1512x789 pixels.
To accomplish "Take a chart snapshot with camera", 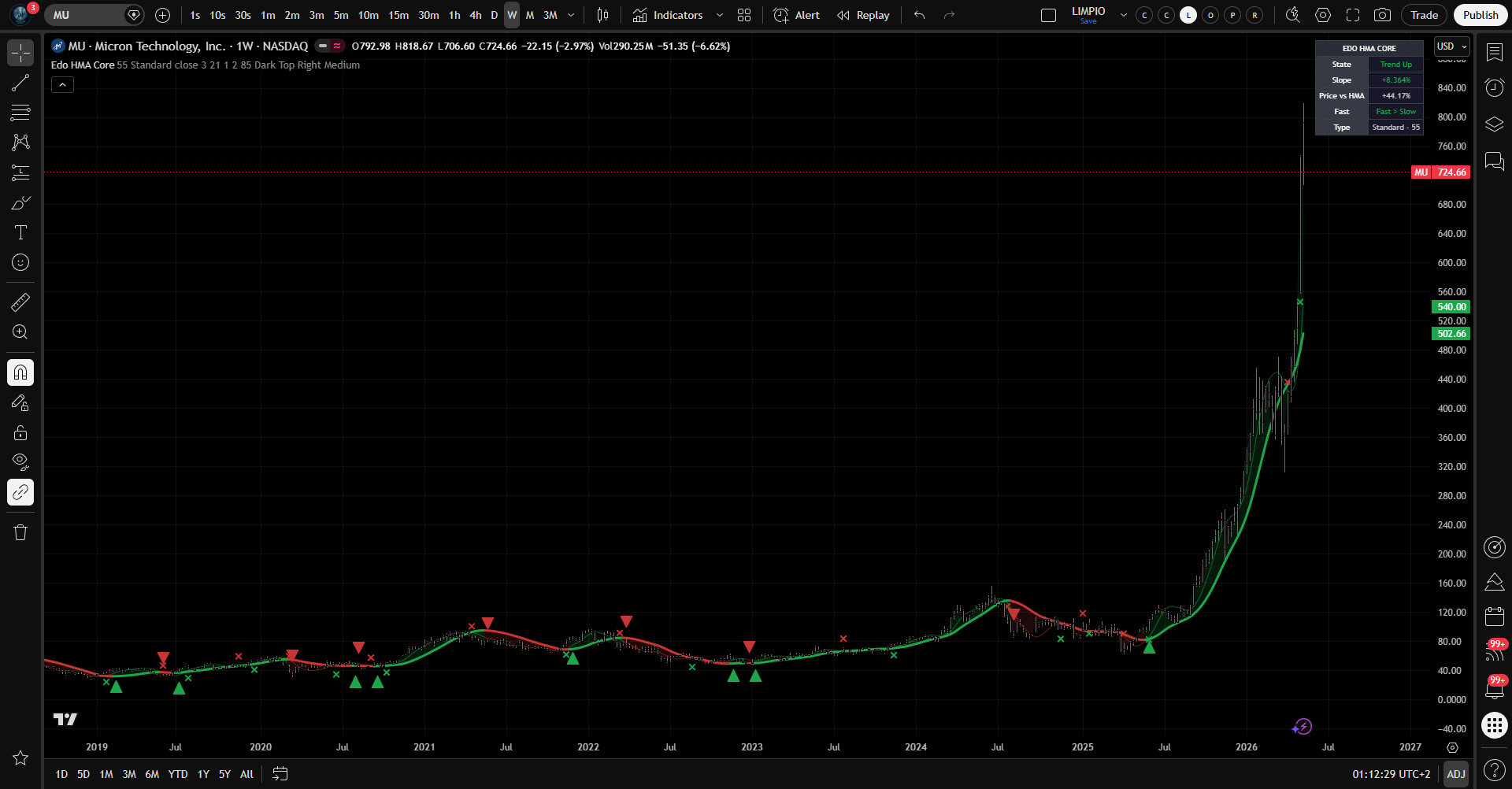I will (1382, 15).
